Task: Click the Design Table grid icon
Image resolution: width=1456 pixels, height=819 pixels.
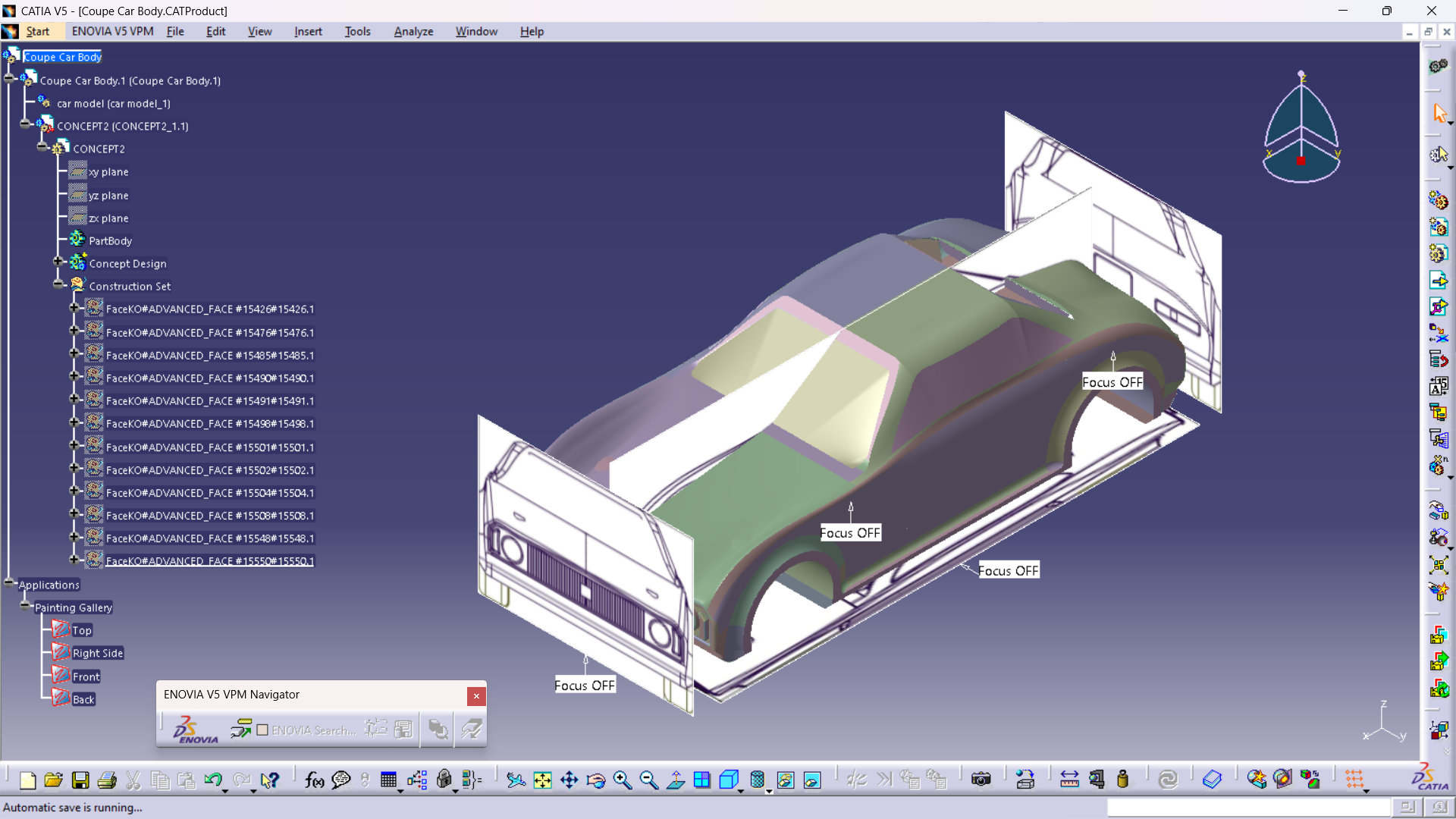Action: pyautogui.click(x=389, y=780)
